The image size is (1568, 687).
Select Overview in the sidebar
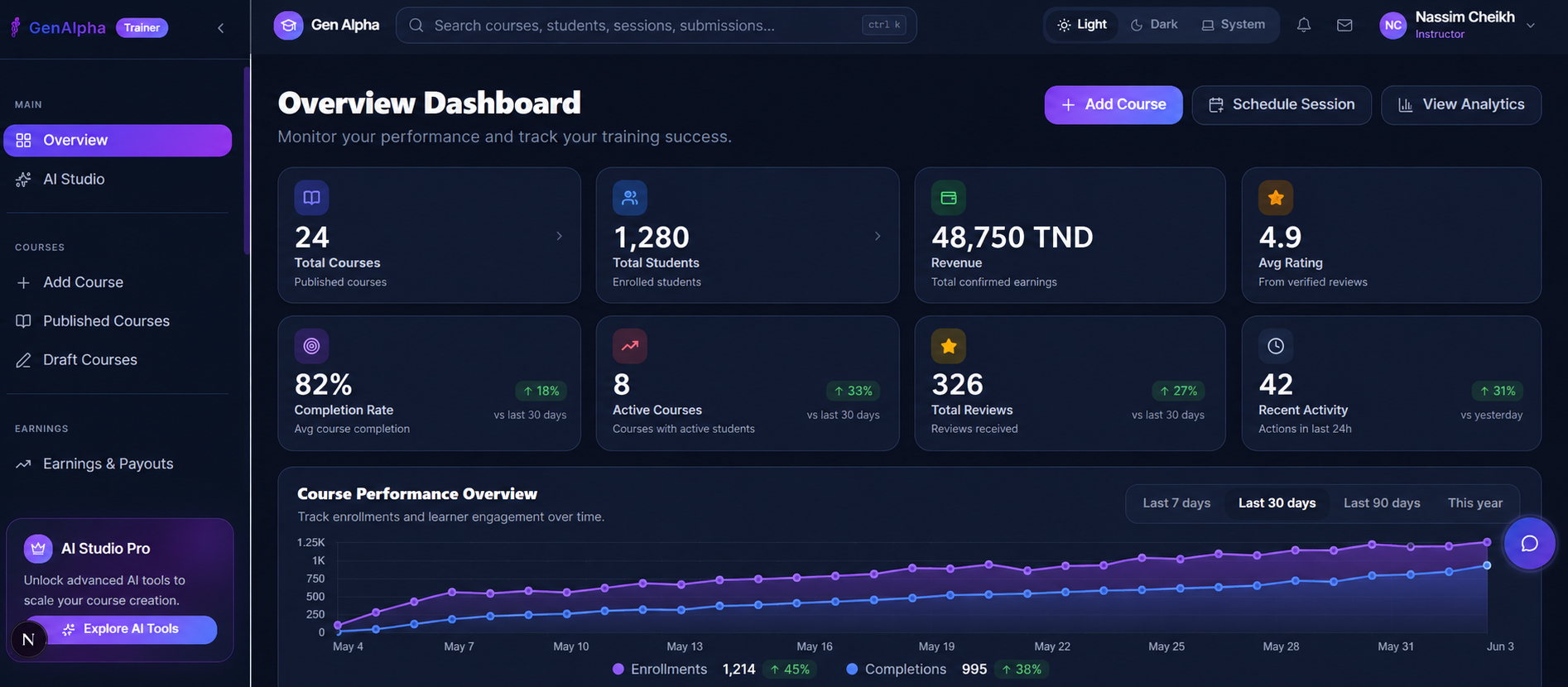pyautogui.click(x=118, y=140)
